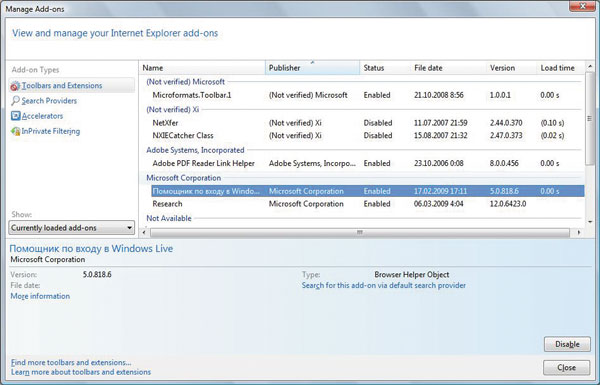The height and width of the screenshot is (385, 600).
Task: Click (Not verified) Microsoft group header
Action: tap(186, 82)
